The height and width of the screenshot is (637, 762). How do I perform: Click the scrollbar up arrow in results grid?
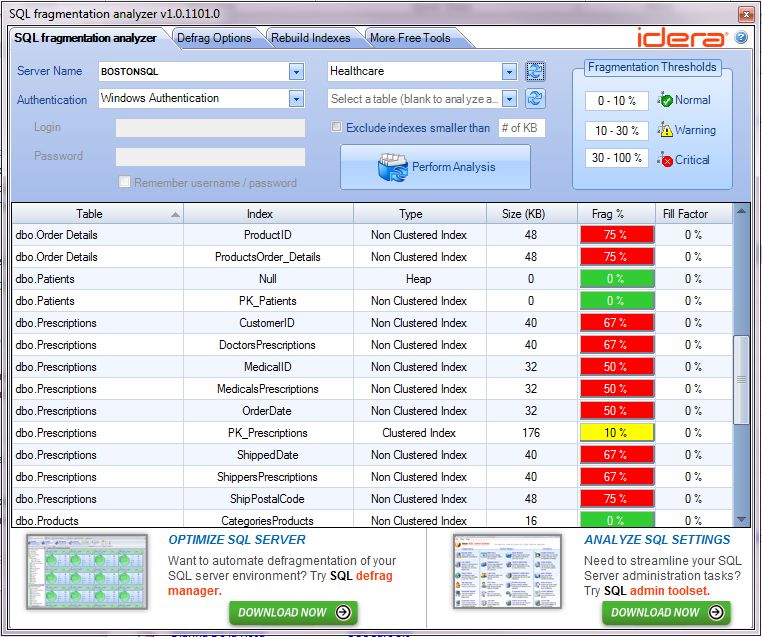741,211
